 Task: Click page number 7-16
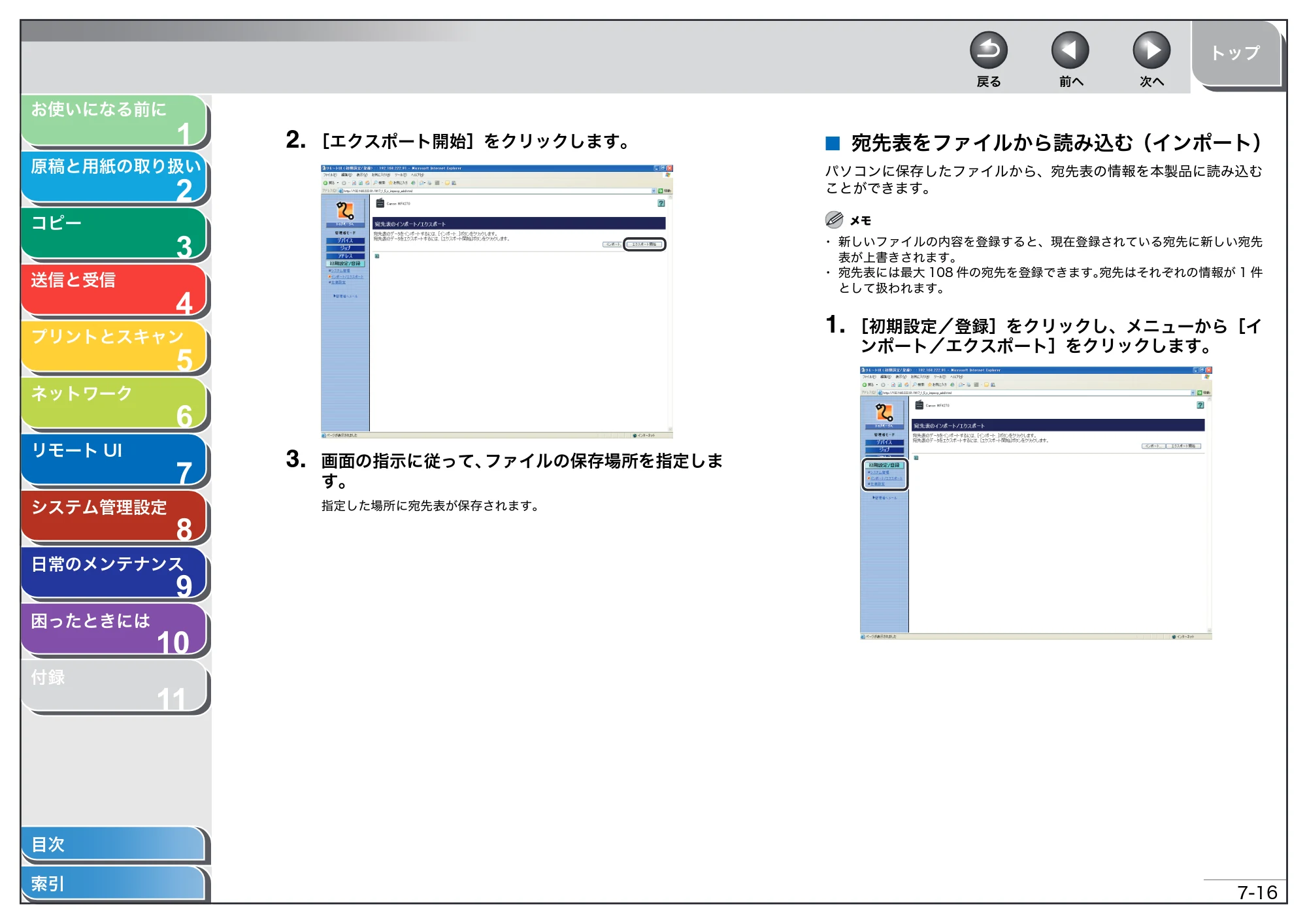point(1257,893)
